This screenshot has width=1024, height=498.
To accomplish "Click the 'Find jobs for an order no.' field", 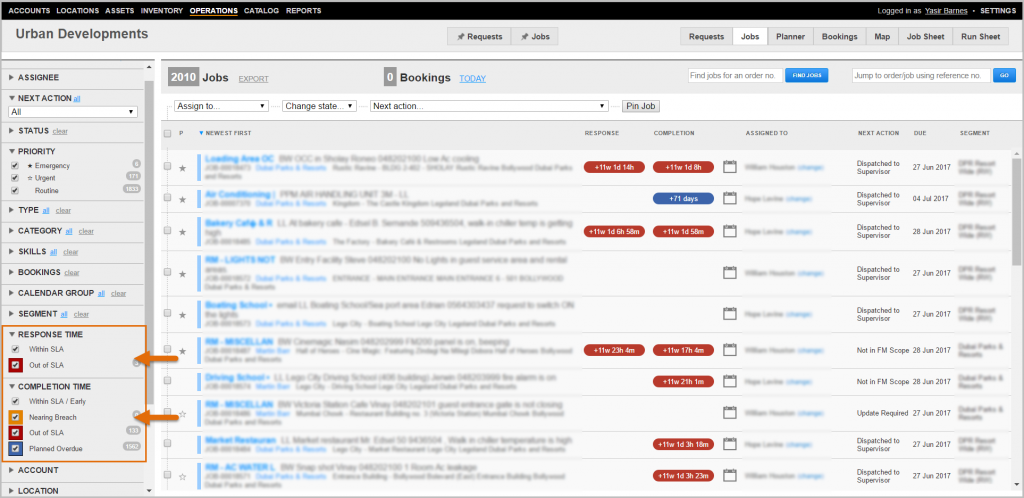I will [x=732, y=75].
